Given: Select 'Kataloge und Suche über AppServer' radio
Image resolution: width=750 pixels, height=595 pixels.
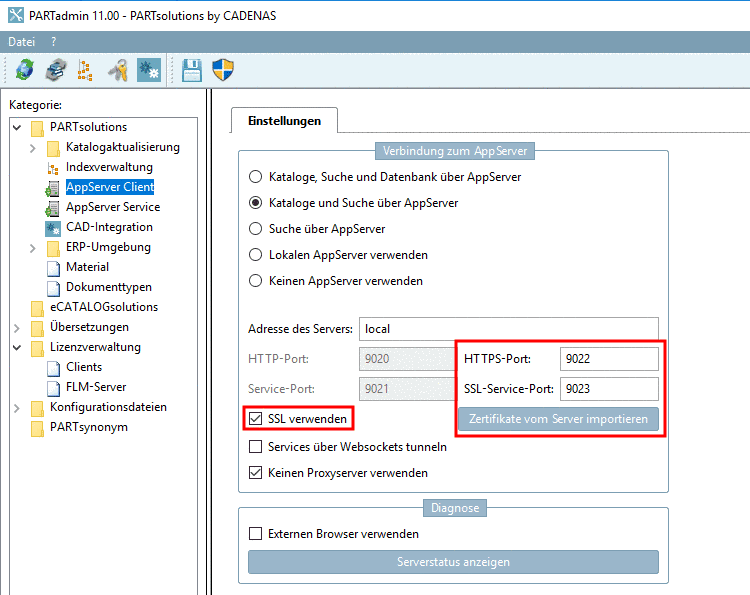Looking at the screenshot, I should tap(255, 203).
